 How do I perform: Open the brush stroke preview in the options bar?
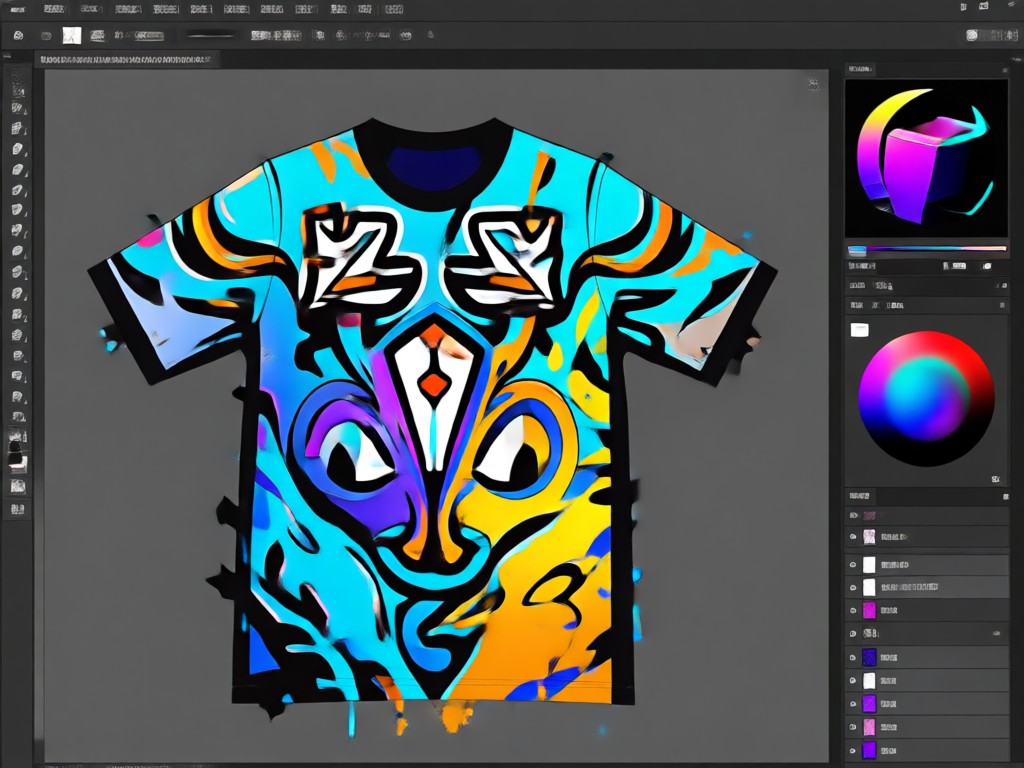tap(210, 35)
